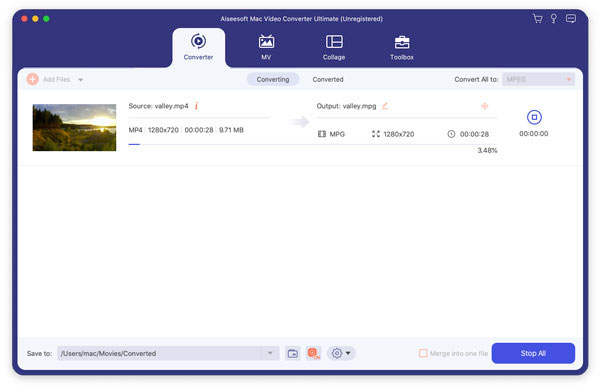Open the output folder icon
The height and width of the screenshot is (389, 600).
point(293,353)
